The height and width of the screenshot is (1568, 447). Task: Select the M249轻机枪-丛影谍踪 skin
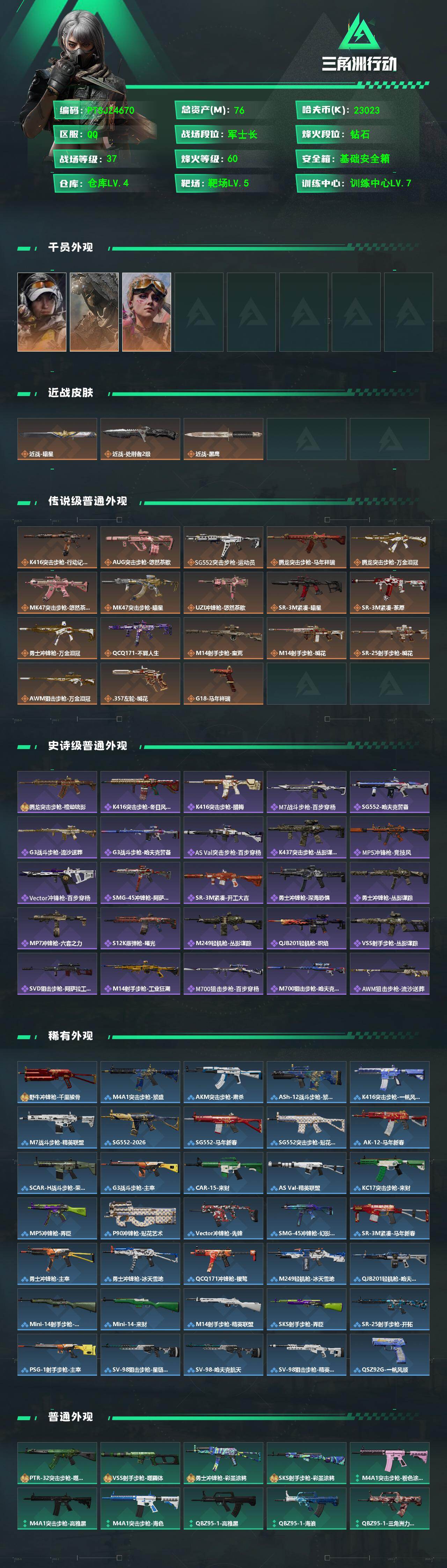[223, 928]
